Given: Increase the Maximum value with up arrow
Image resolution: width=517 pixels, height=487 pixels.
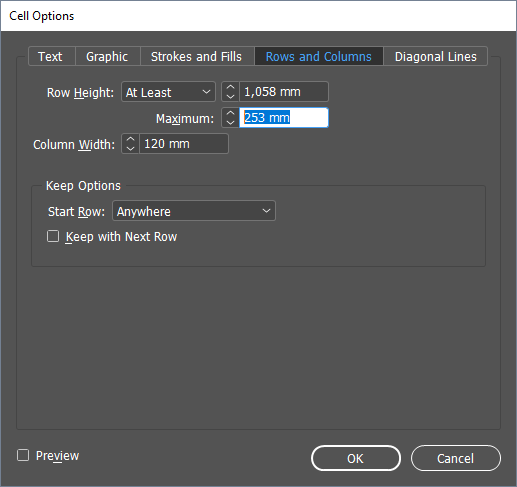Looking at the screenshot, I should point(230,113).
